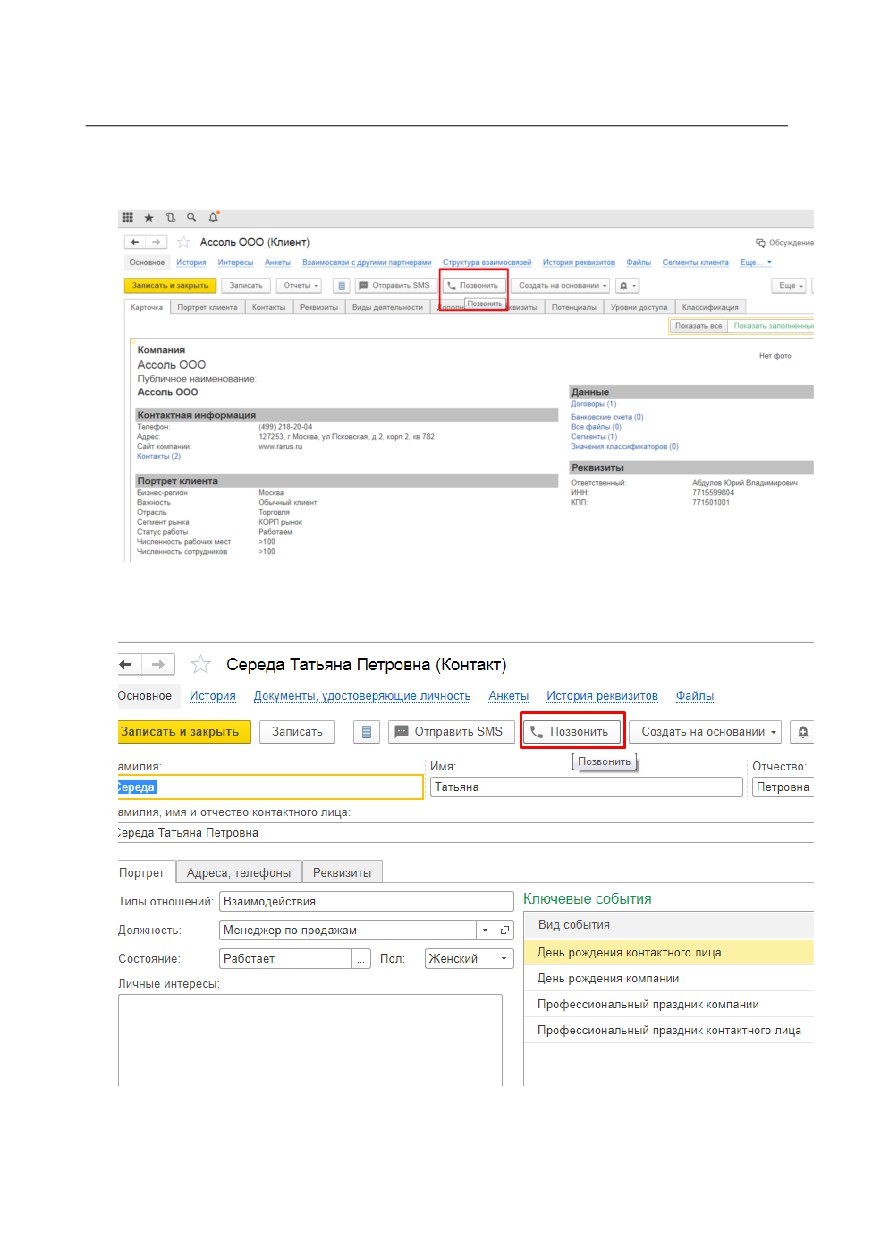This screenshot has height=1239, width=872.
Task: Select Профессиональный праздник компании row
Action: pyautogui.click(x=668, y=1004)
